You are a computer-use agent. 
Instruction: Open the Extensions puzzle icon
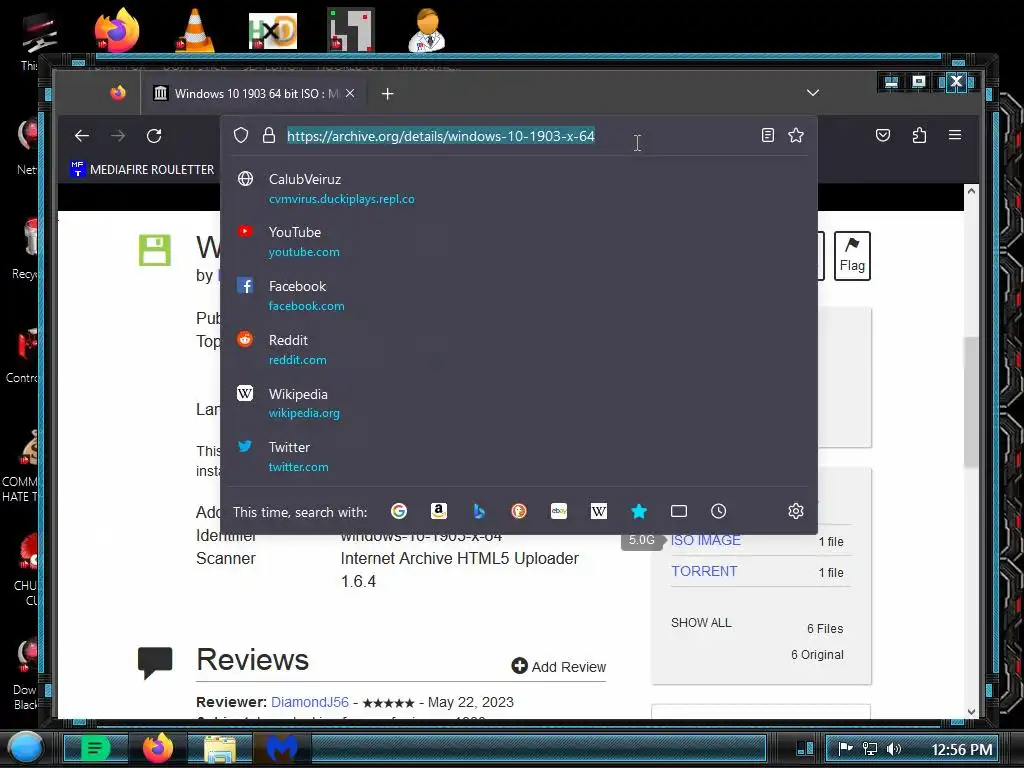coord(919,135)
